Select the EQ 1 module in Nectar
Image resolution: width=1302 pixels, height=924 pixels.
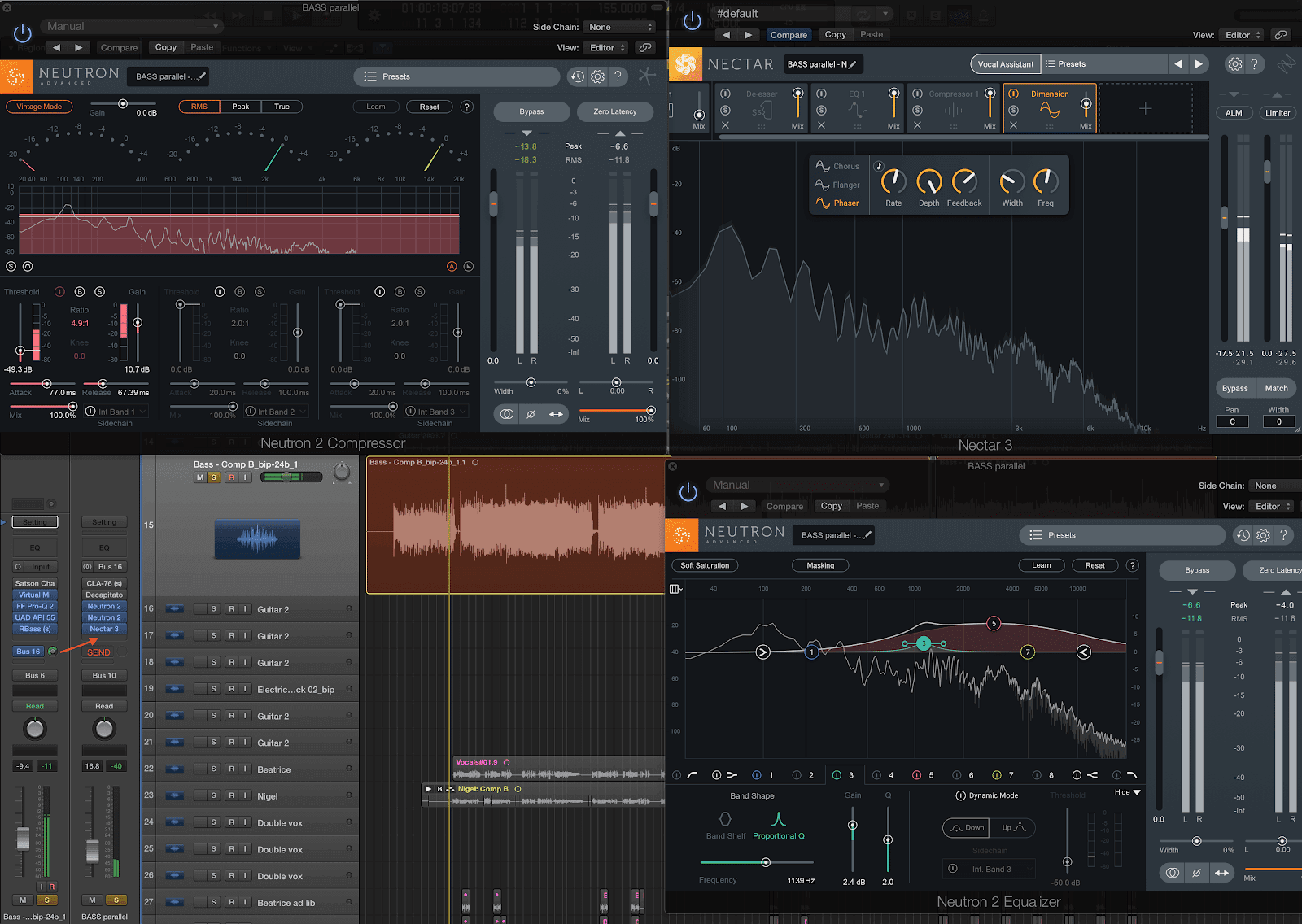(857, 108)
